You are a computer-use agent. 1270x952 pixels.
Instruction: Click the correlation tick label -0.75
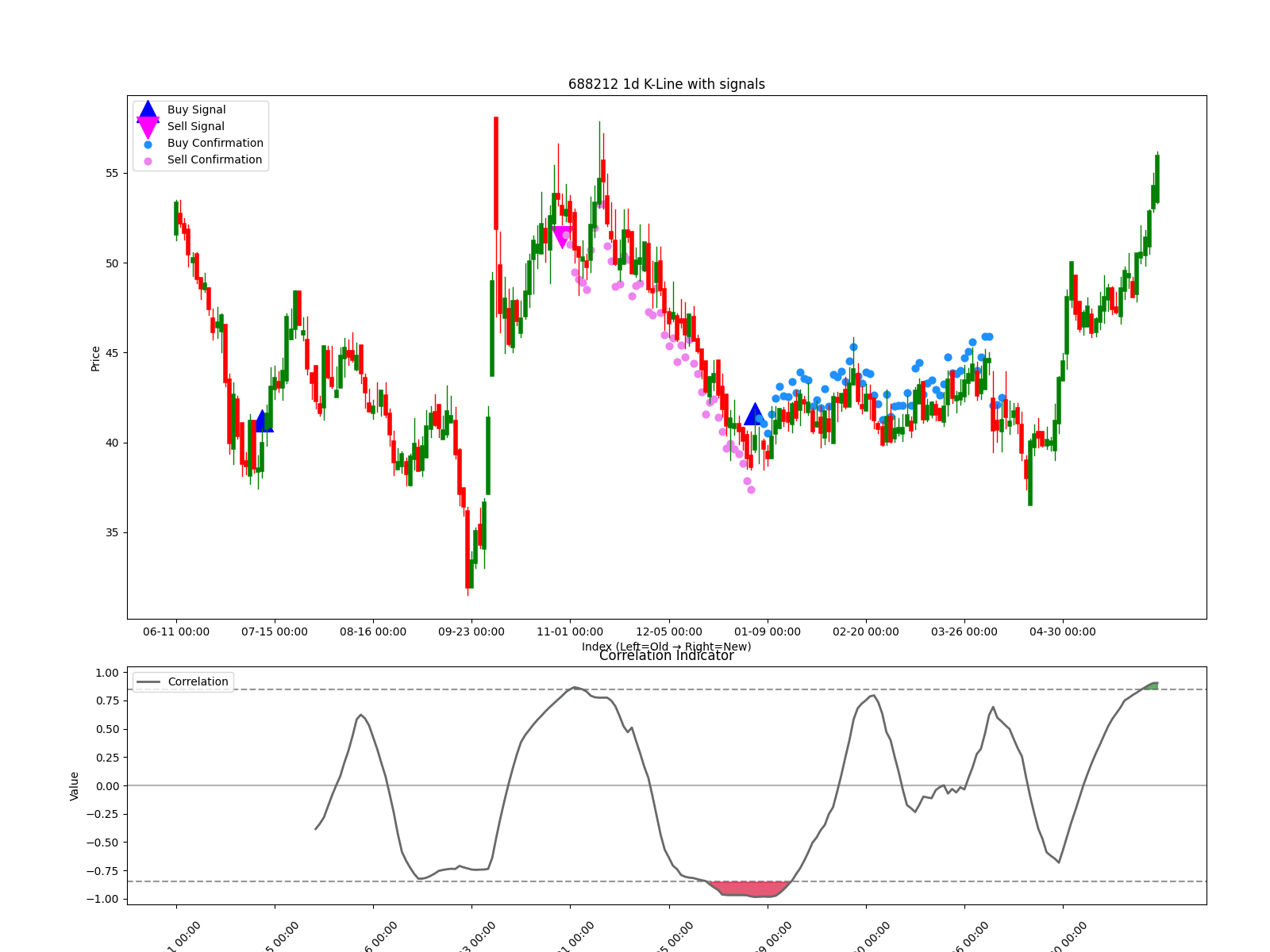103,871
